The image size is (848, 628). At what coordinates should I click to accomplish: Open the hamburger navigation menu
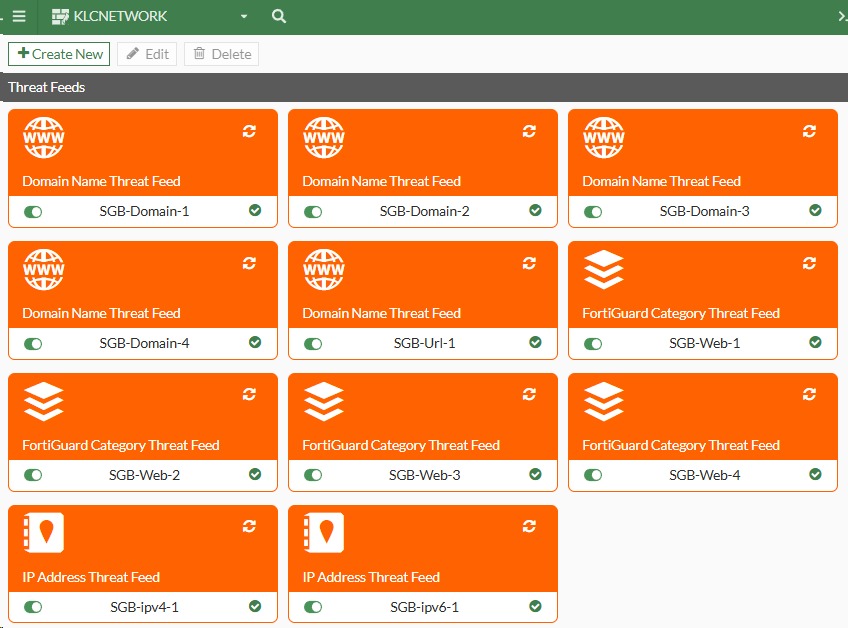(x=19, y=16)
